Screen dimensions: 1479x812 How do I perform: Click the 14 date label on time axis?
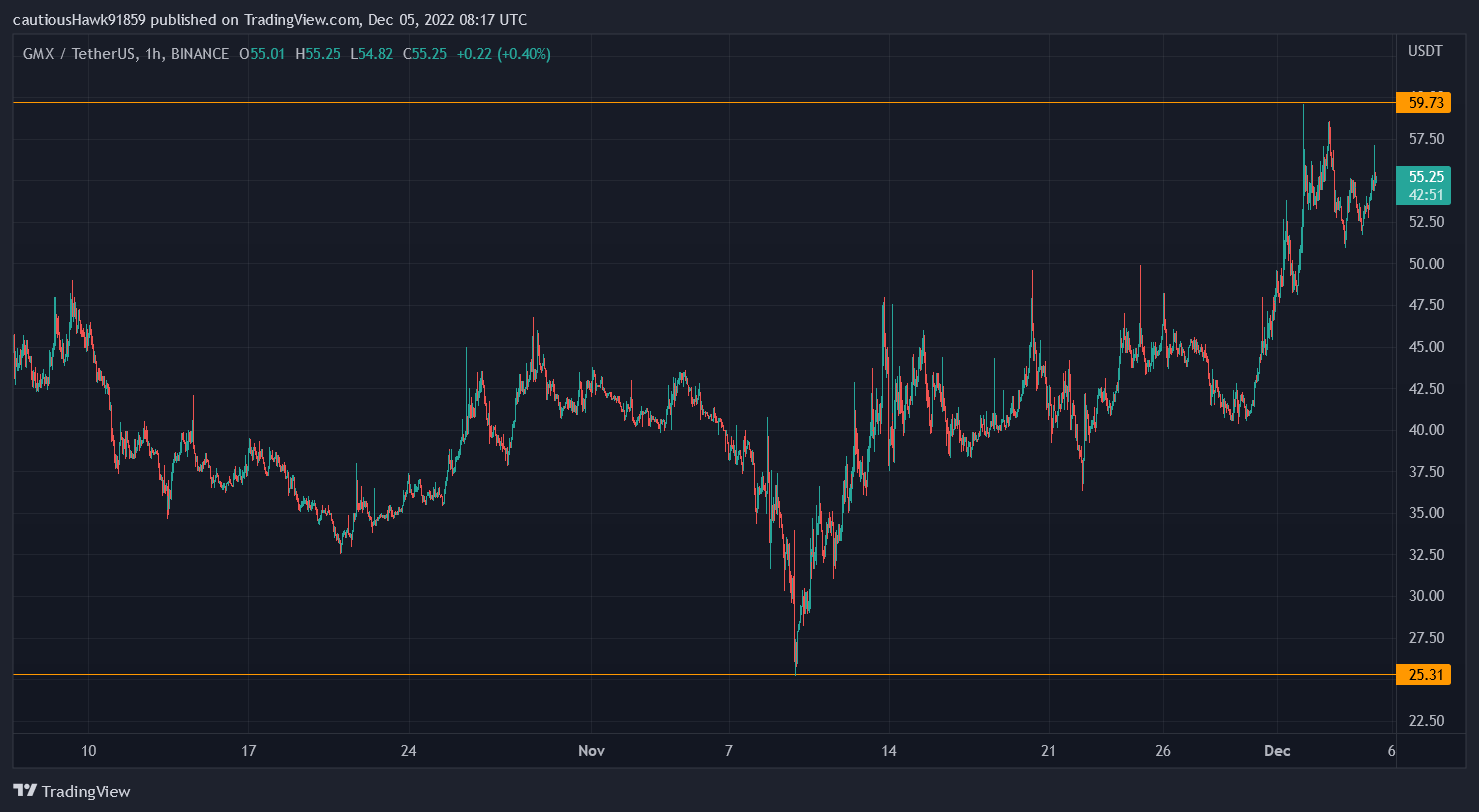888,750
